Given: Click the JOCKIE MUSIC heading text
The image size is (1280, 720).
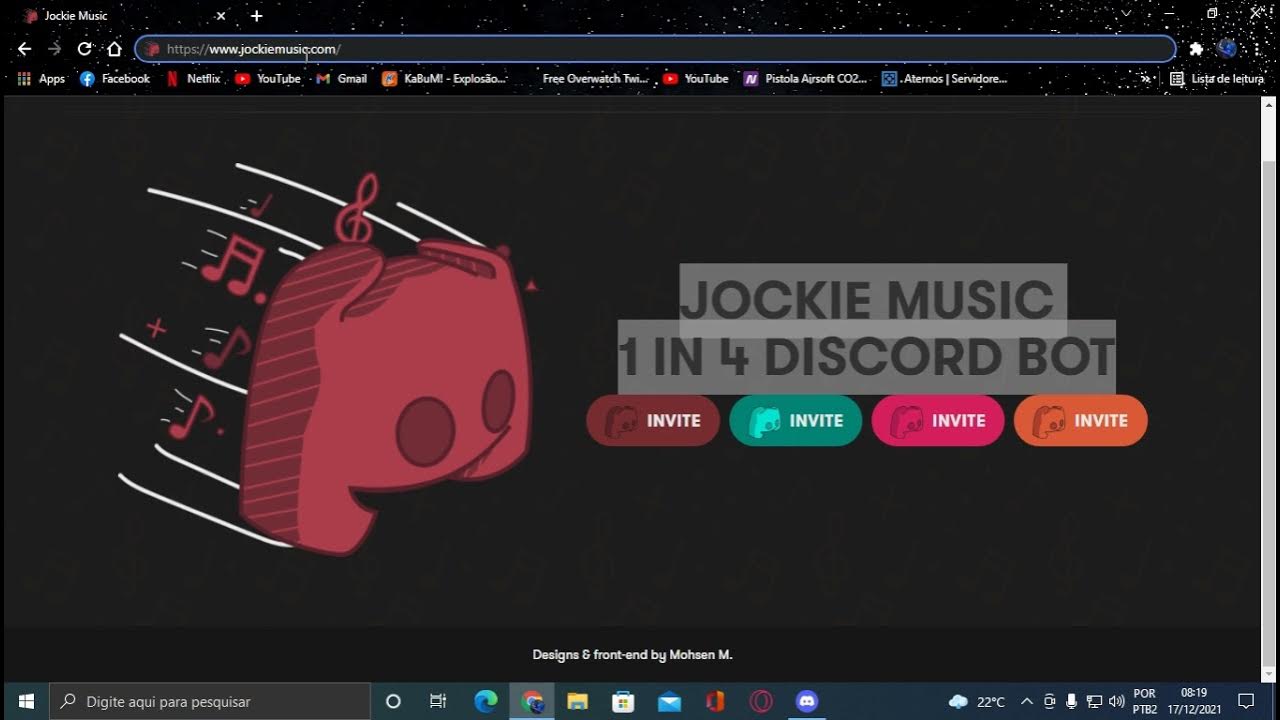Looking at the screenshot, I should 868,300.
